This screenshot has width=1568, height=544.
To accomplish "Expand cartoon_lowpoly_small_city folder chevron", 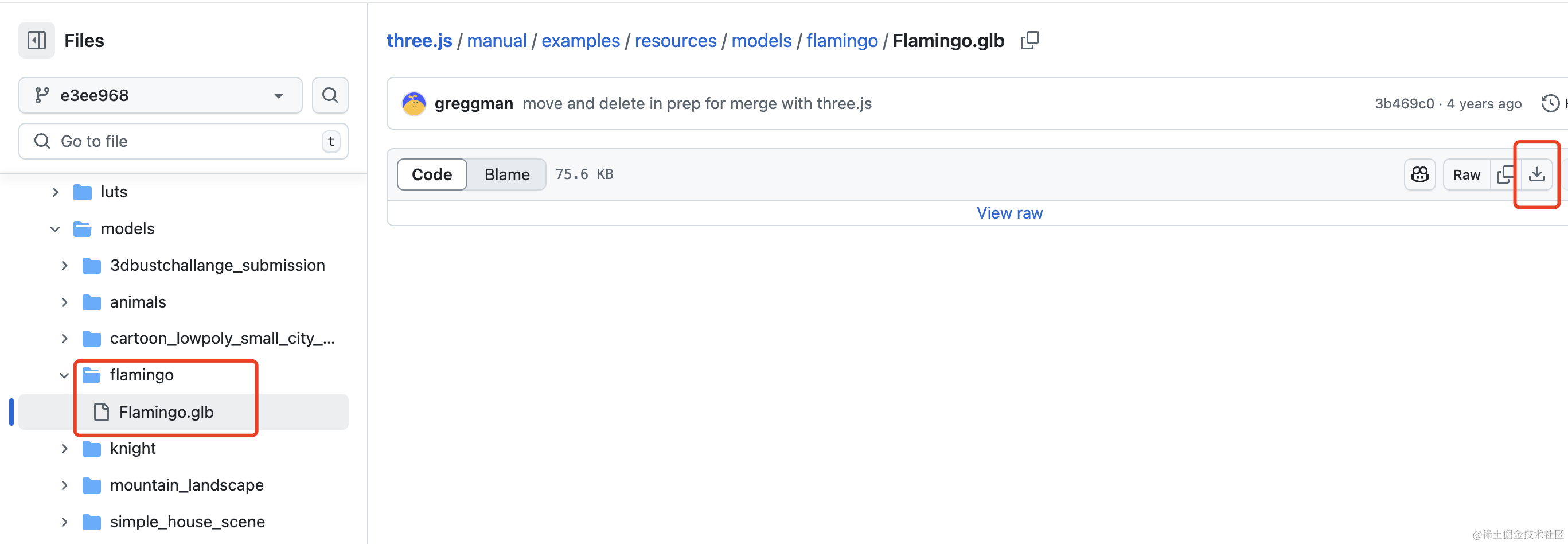I will pyautogui.click(x=65, y=339).
